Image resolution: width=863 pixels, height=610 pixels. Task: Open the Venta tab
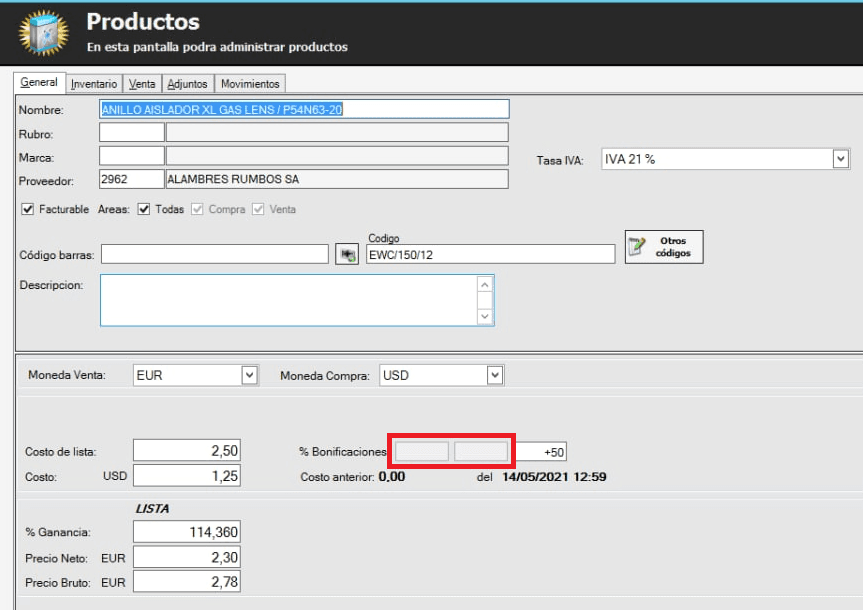[142, 84]
